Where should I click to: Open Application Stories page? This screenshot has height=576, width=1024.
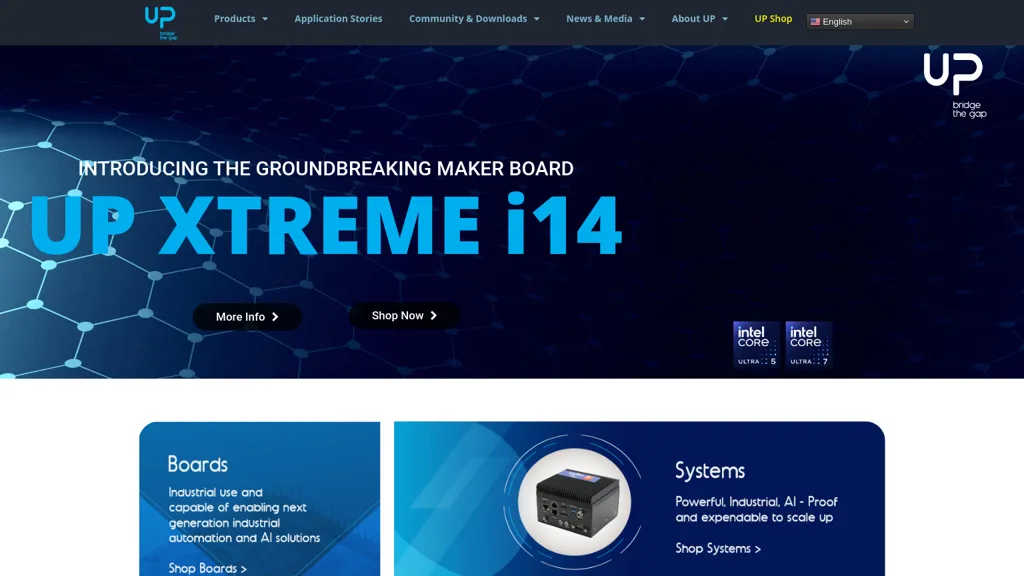click(x=338, y=19)
